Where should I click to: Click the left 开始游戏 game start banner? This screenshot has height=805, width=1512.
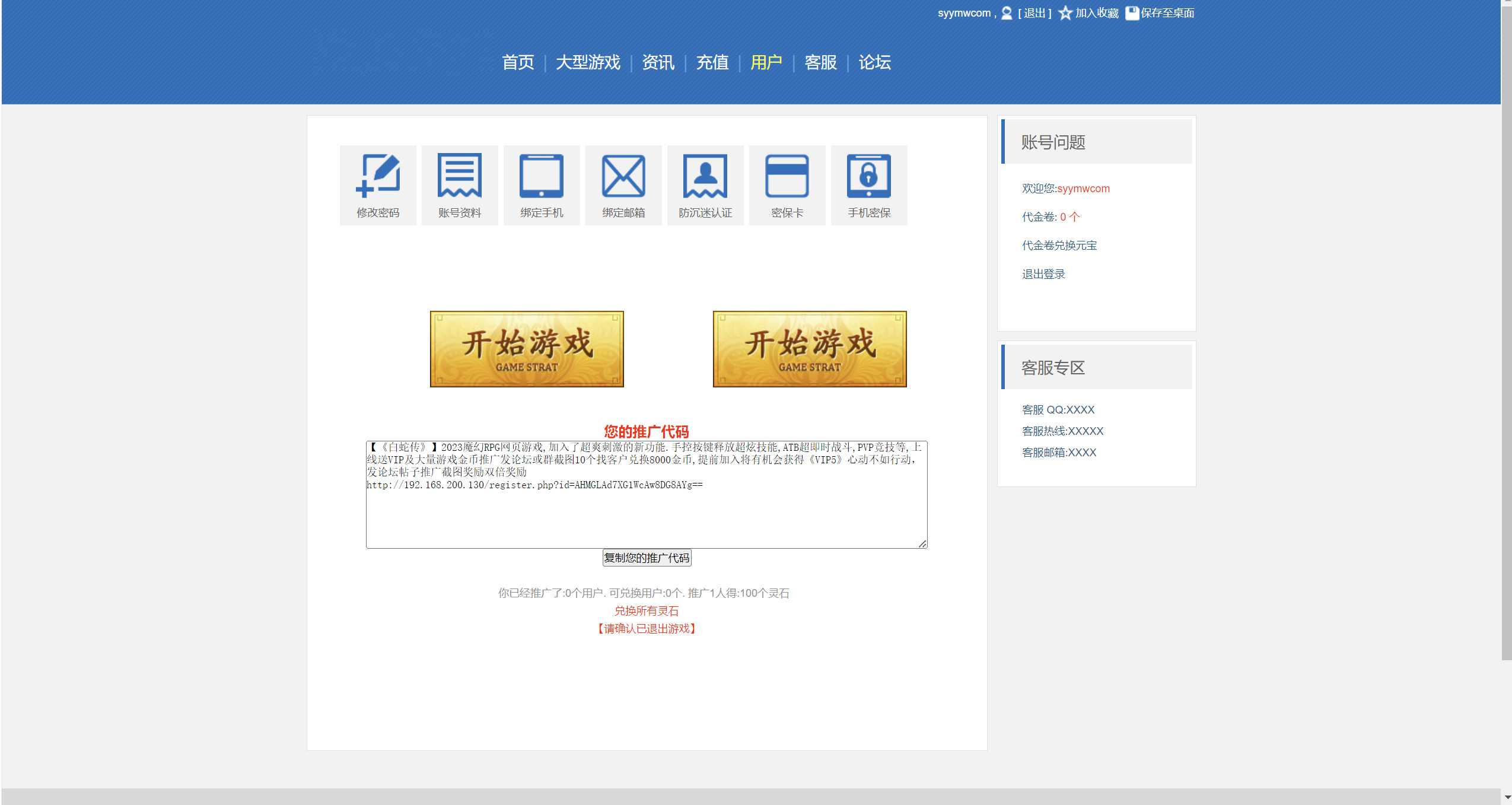click(x=527, y=349)
